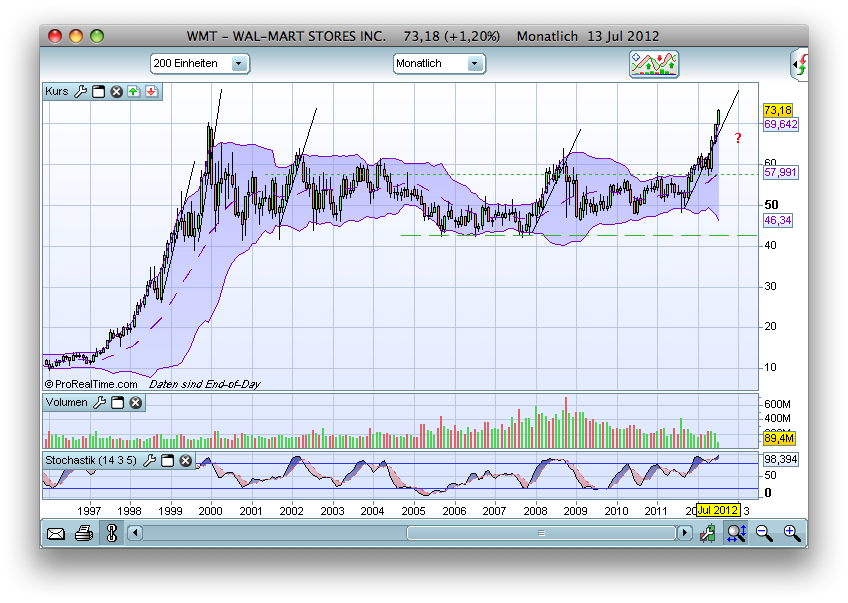
Task: Click the 200 Einheiten dropdown arrow
Action: (x=238, y=64)
